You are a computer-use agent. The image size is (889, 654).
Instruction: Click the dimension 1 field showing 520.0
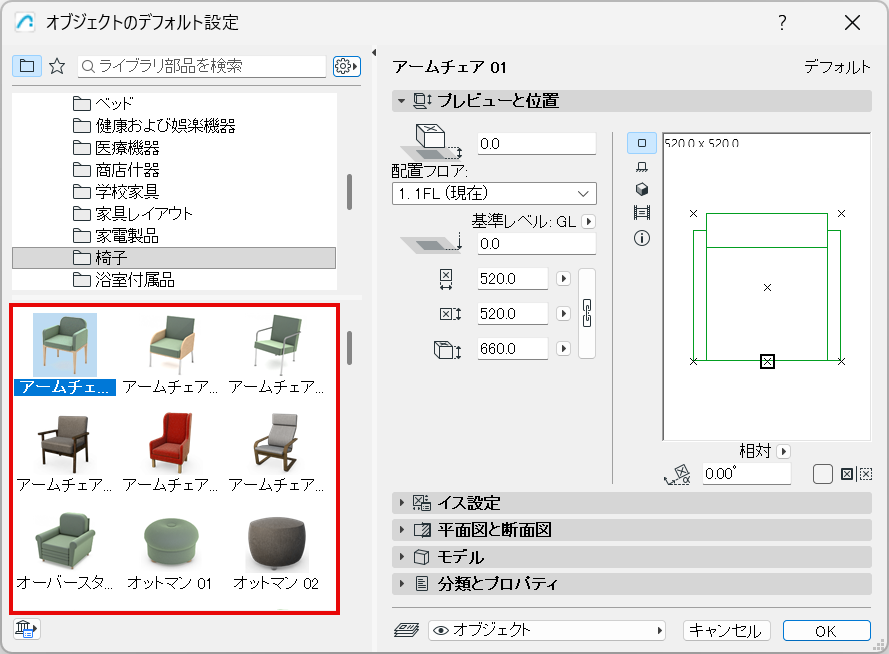pyautogui.click(x=513, y=279)
